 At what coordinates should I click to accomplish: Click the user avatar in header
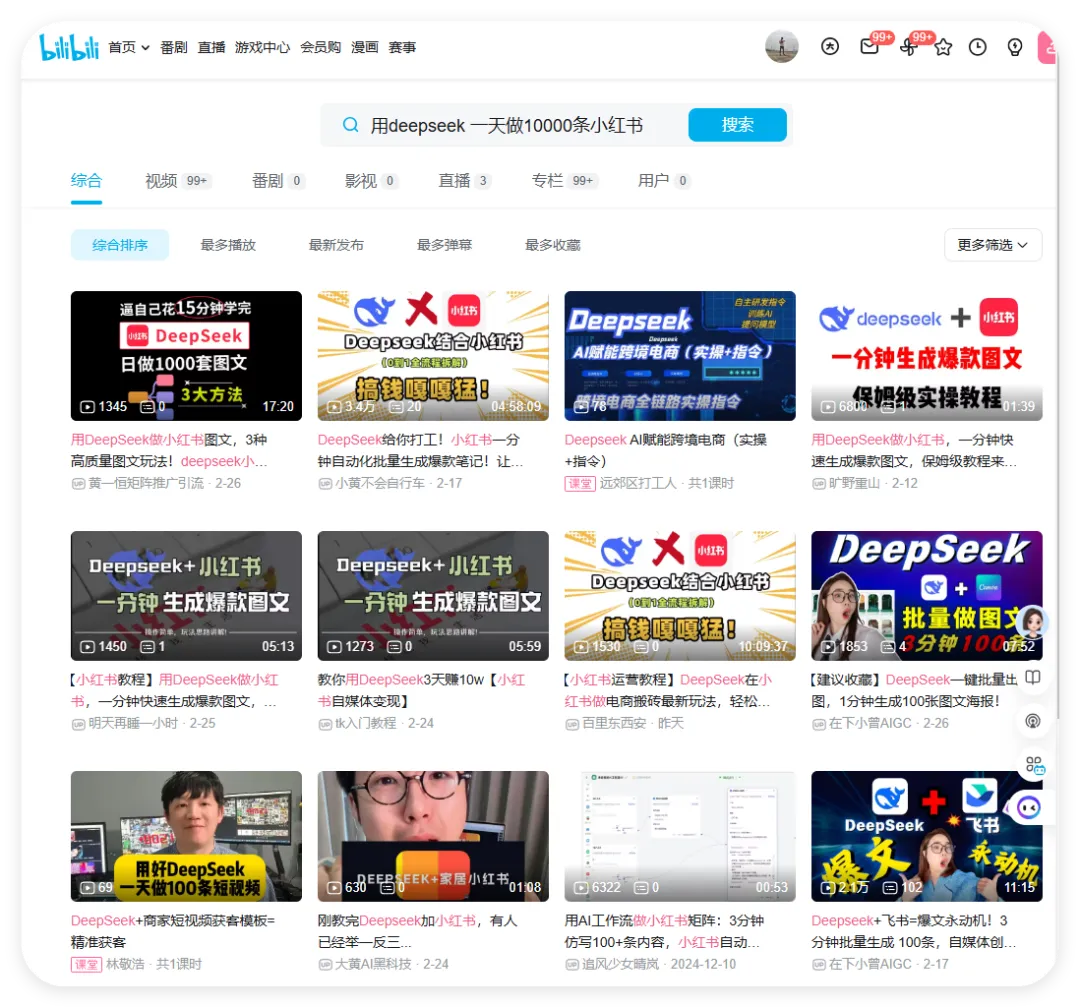click(x=782, y=46)
